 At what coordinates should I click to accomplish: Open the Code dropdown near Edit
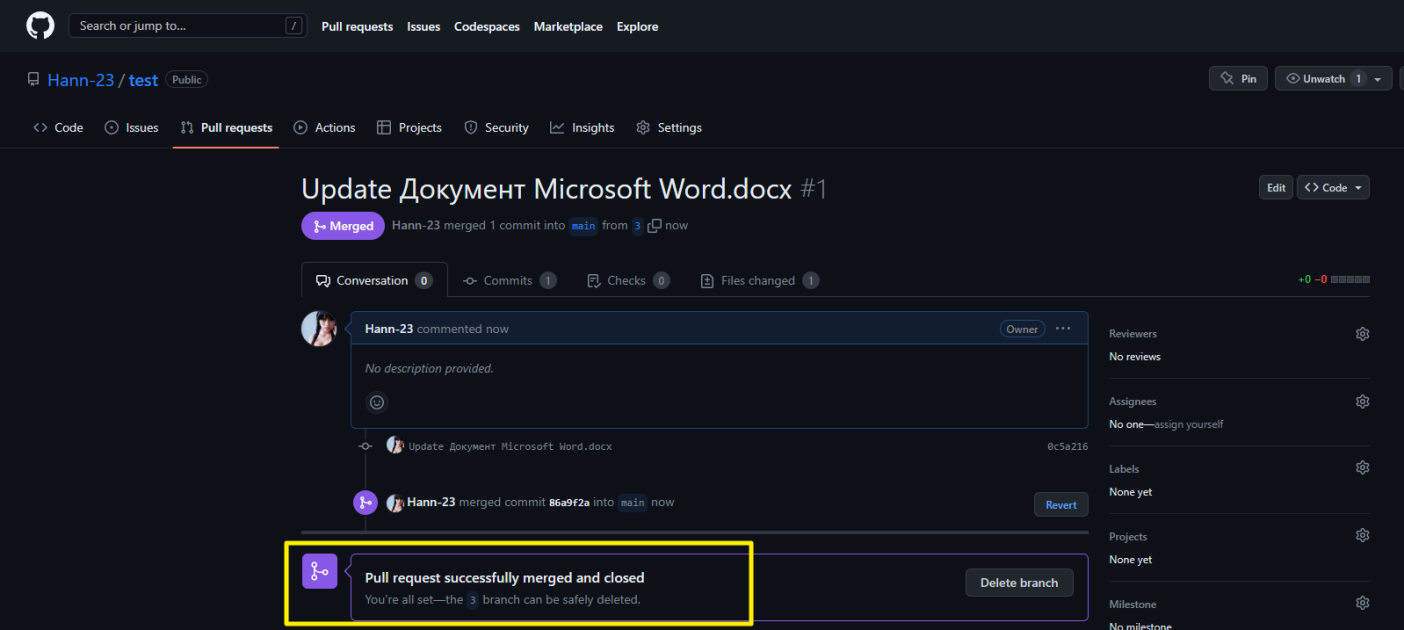[1333, 188]
